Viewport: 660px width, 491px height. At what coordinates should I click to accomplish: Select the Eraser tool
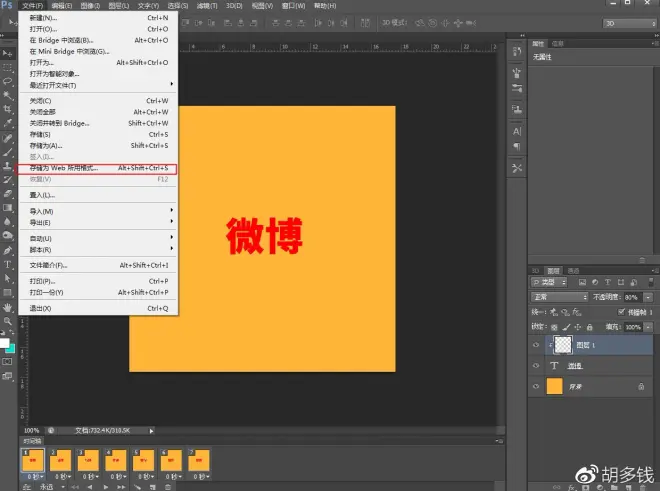(x=7, y=194)
